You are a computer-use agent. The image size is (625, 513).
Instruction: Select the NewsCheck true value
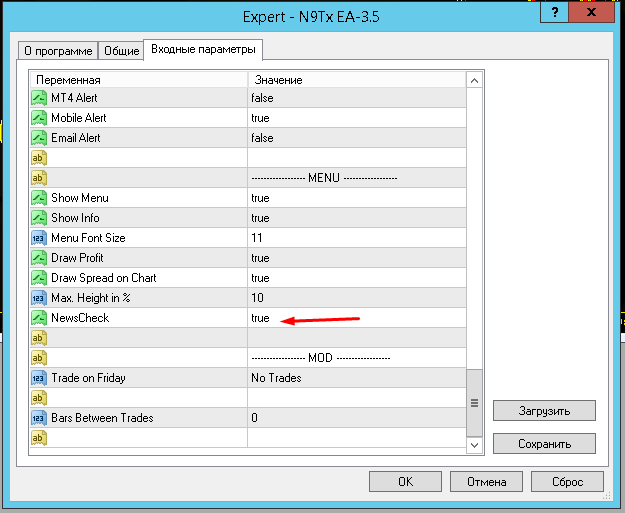(260, 318)
